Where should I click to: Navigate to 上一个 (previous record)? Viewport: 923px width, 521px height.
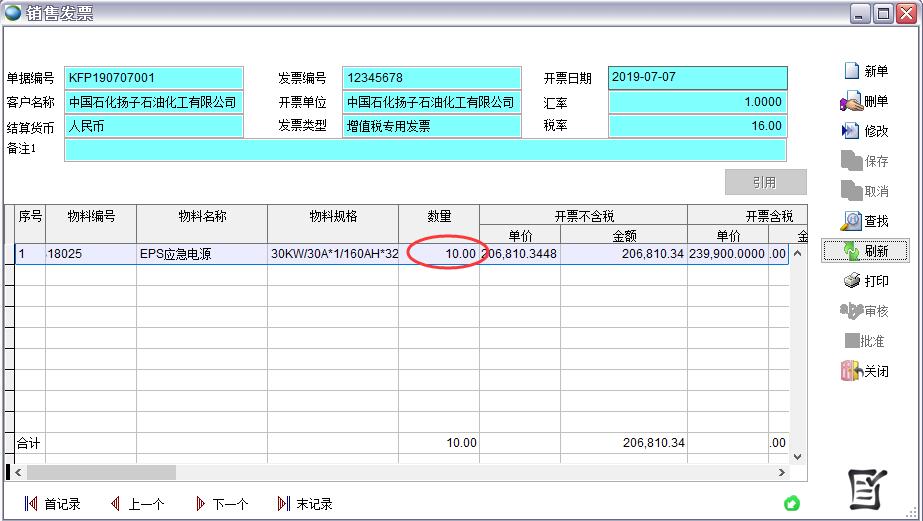[x=137, y=504]
